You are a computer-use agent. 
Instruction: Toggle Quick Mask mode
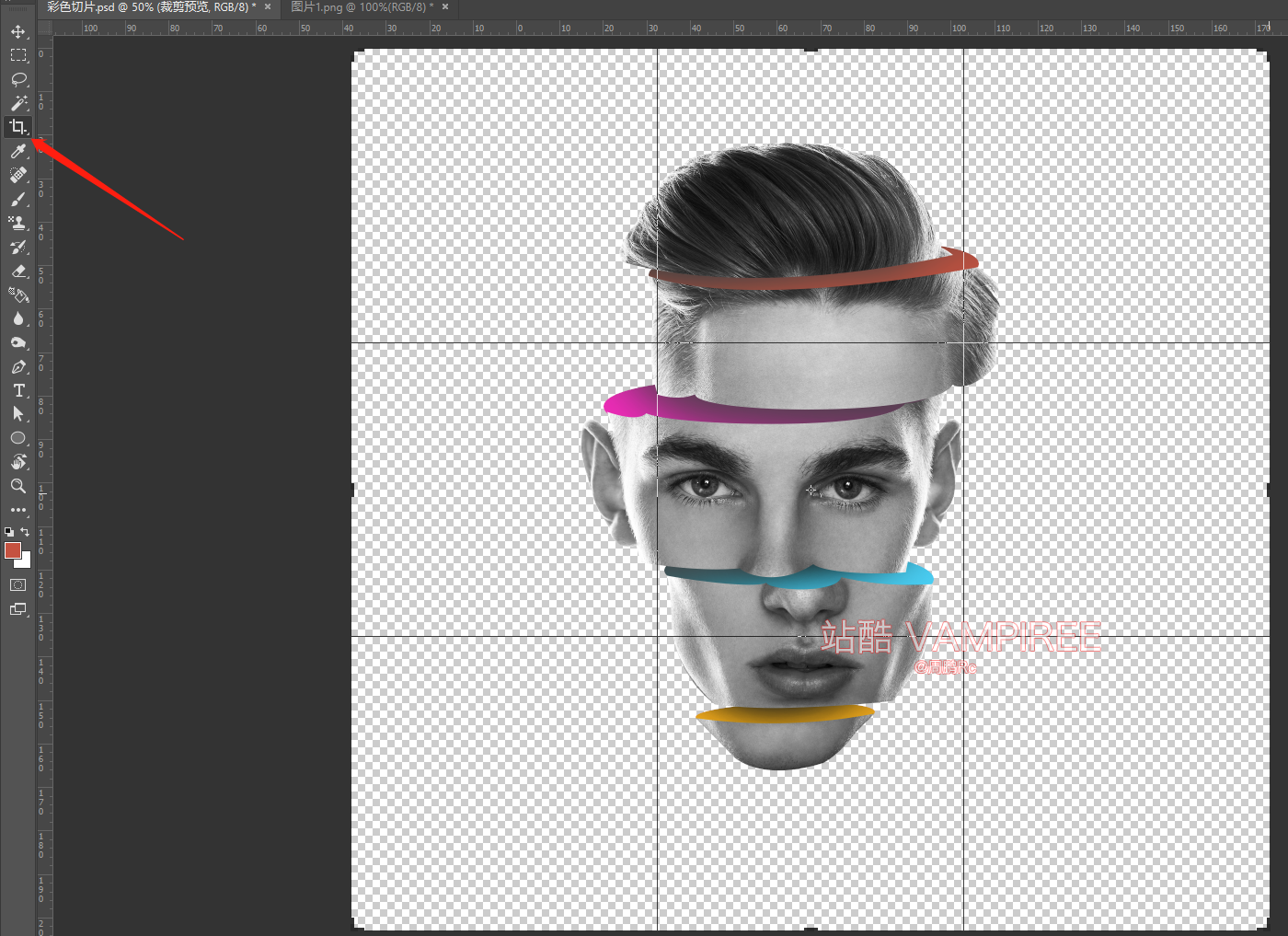[17, 585]
